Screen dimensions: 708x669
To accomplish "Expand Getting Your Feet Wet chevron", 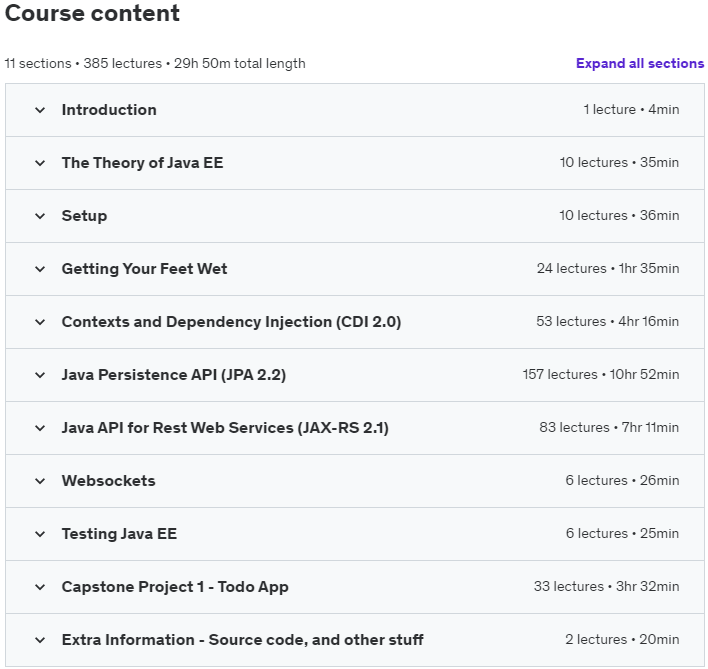I will point(40,269).
